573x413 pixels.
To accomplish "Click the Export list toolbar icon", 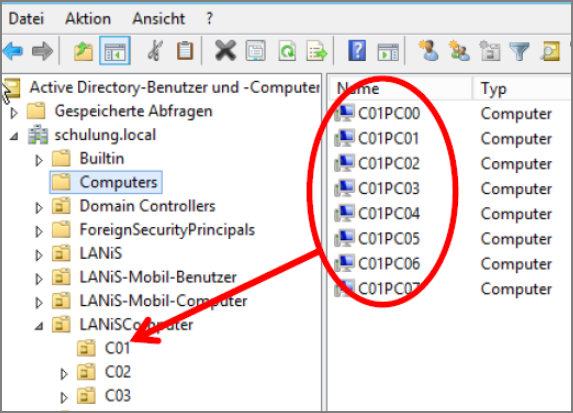I will coord(316,51).
